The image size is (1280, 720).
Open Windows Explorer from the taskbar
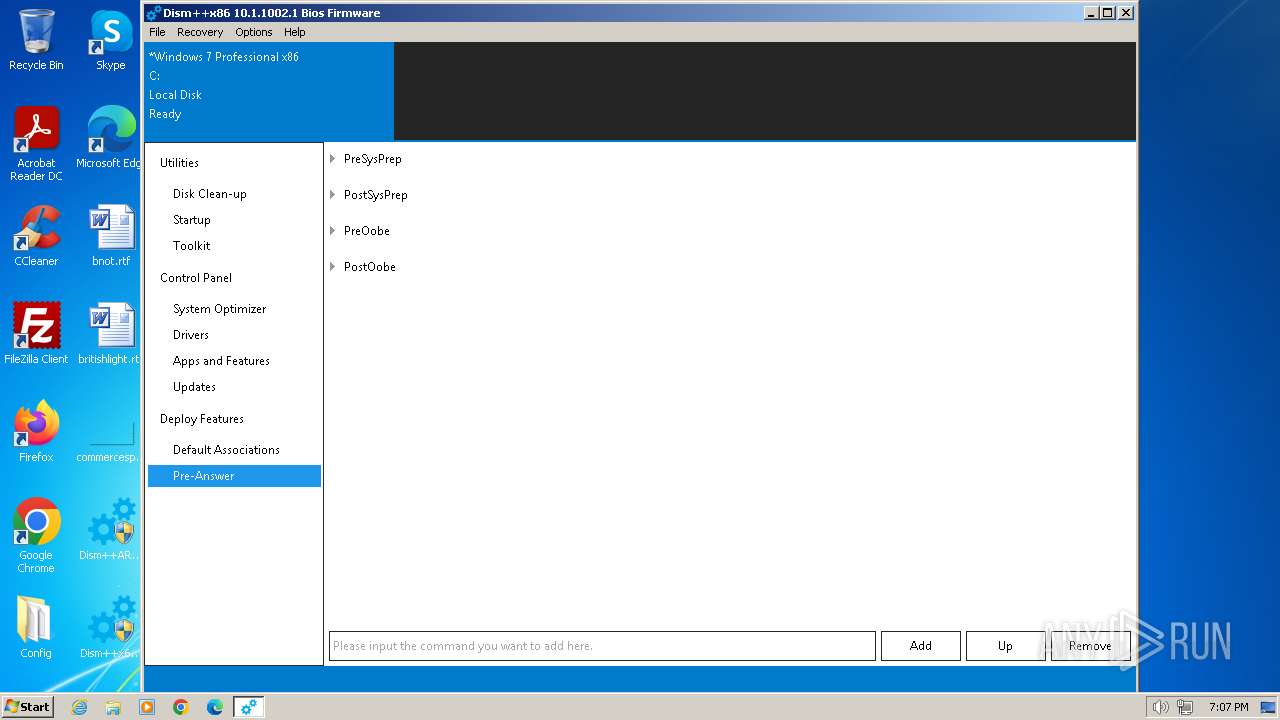[113, 707]
